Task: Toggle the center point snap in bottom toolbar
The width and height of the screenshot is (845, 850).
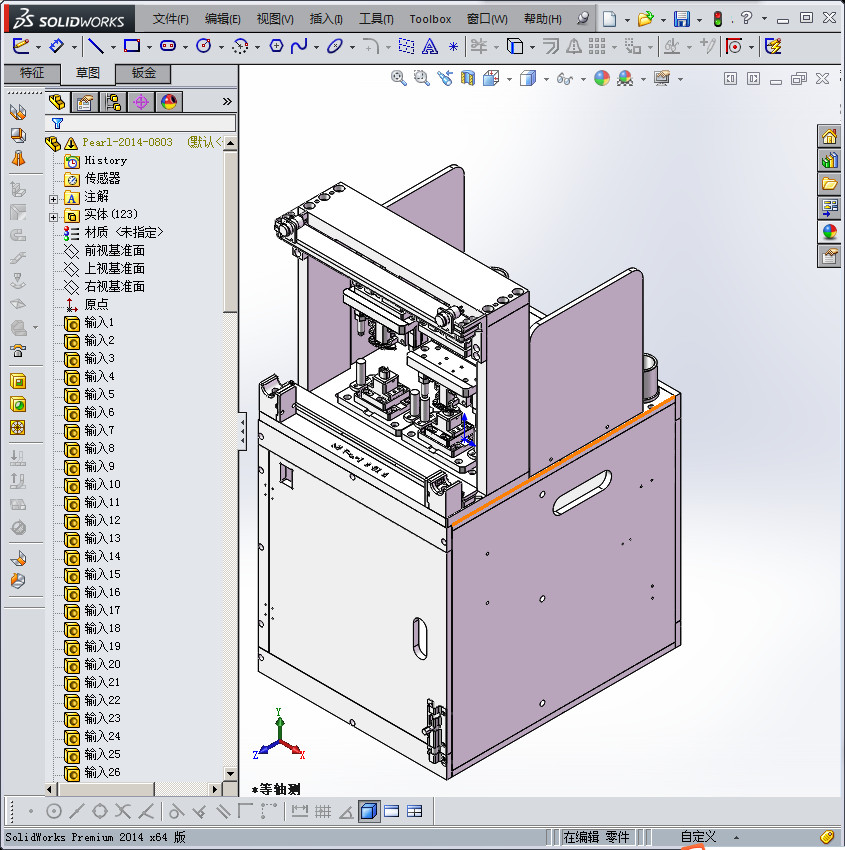Action: coord(54,812)
